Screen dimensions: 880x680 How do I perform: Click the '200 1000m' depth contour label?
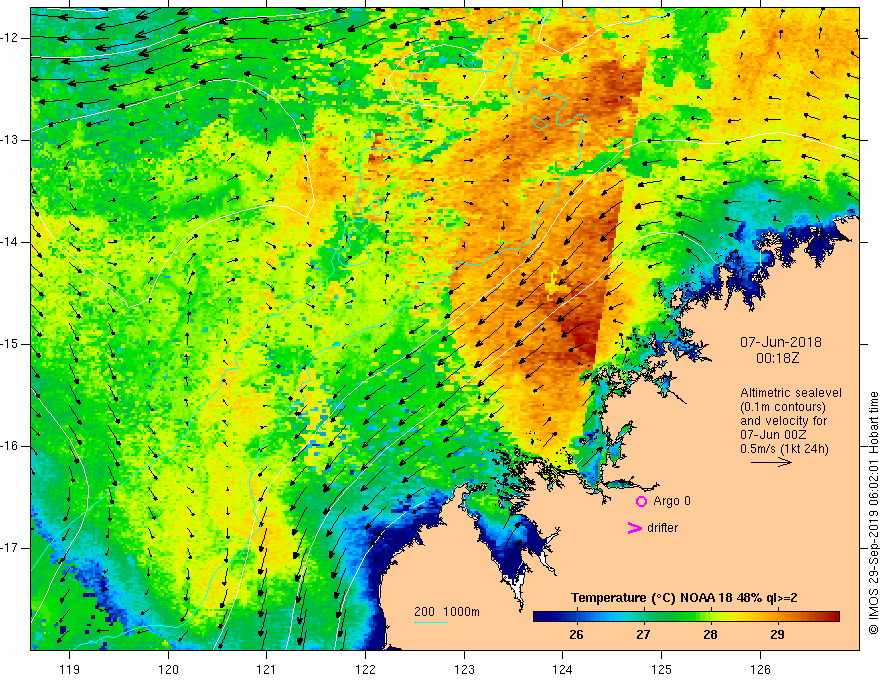pos(447,612)
